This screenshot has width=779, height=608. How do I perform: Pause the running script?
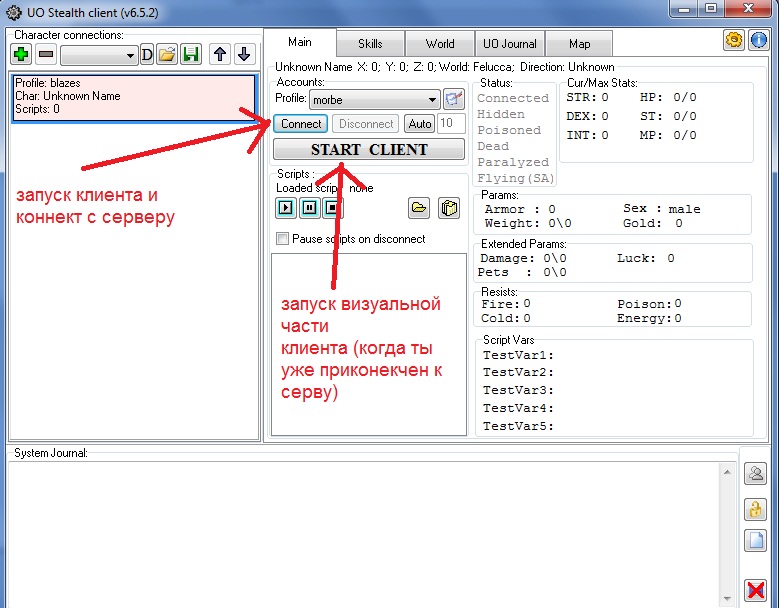[x=310, y=208]
